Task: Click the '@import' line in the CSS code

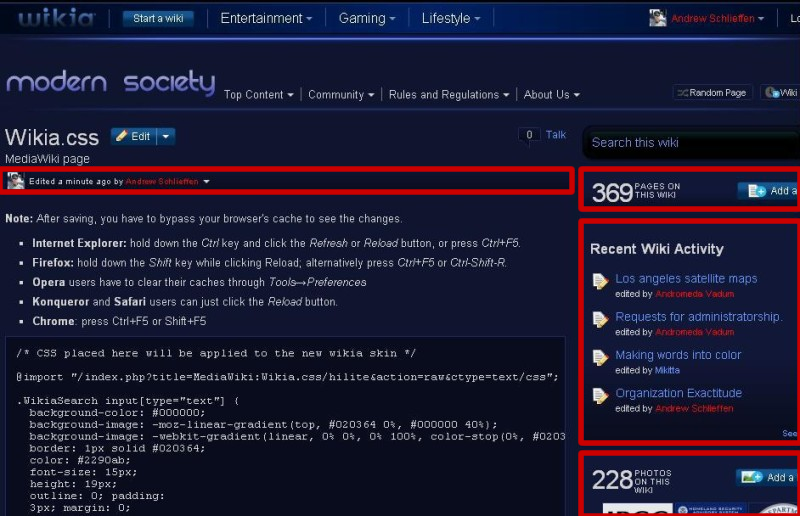Action: [x=287, y=377]
